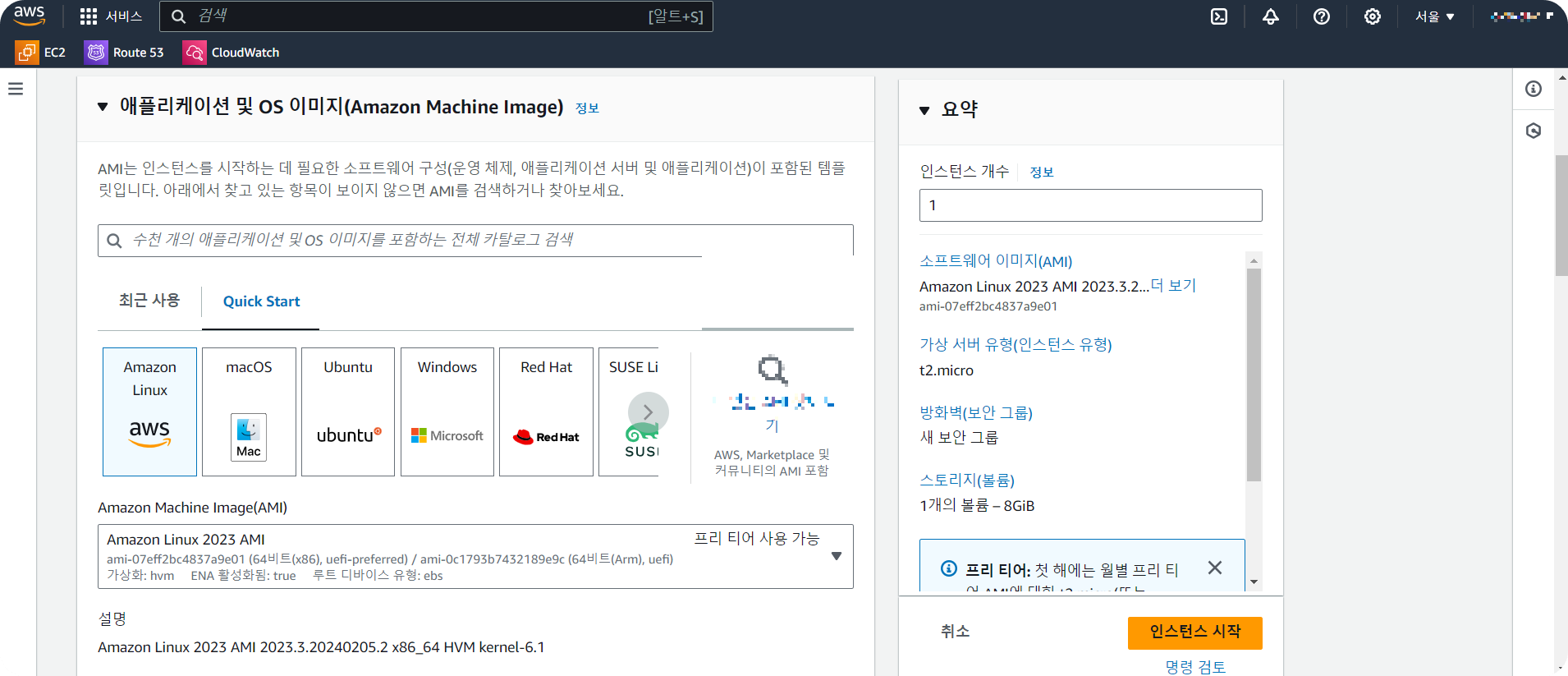Open the instance type summary link
The image size is (1568, 676).
[1016, 345]
